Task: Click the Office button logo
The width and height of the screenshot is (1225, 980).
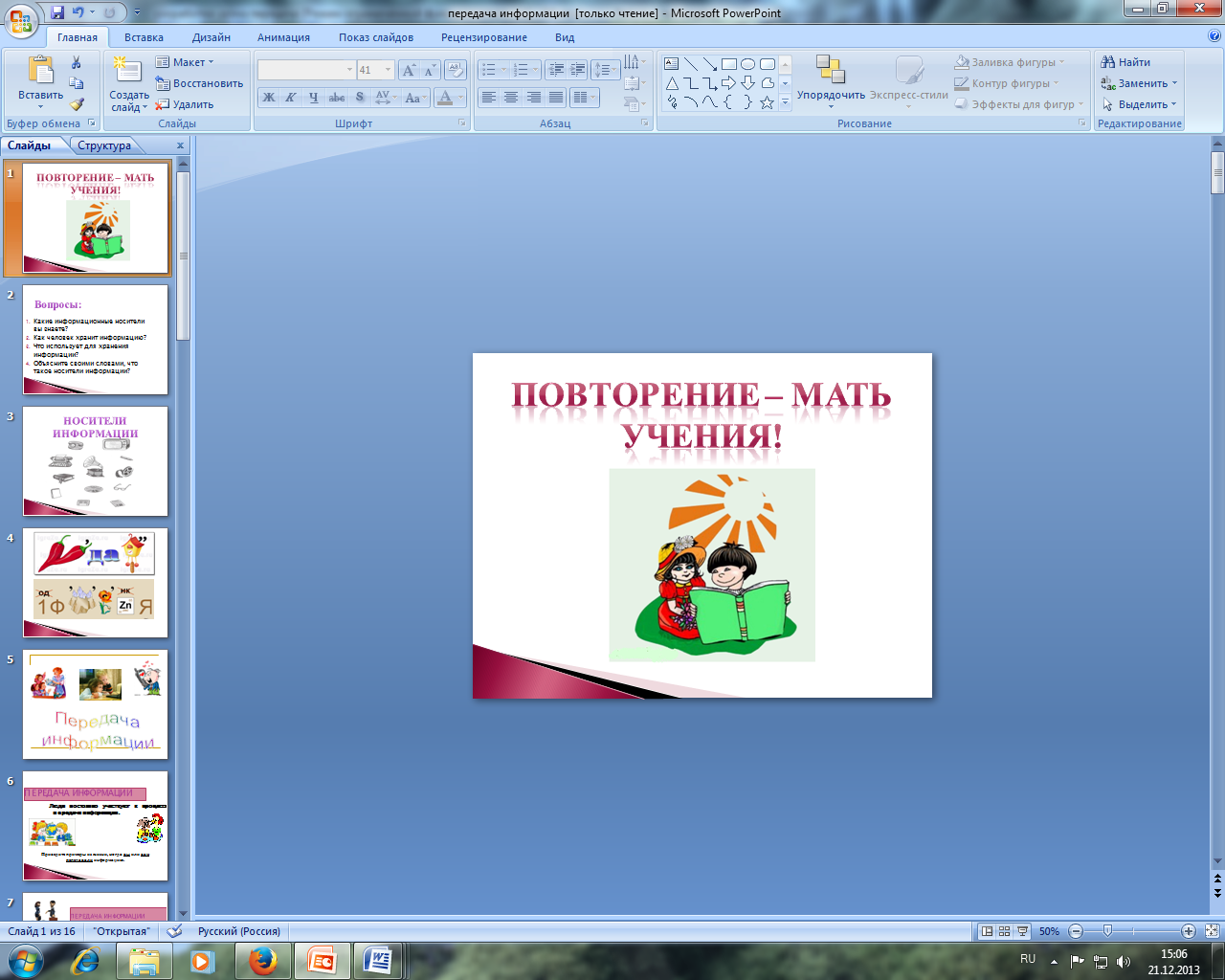Action: [x=21, y=21]
